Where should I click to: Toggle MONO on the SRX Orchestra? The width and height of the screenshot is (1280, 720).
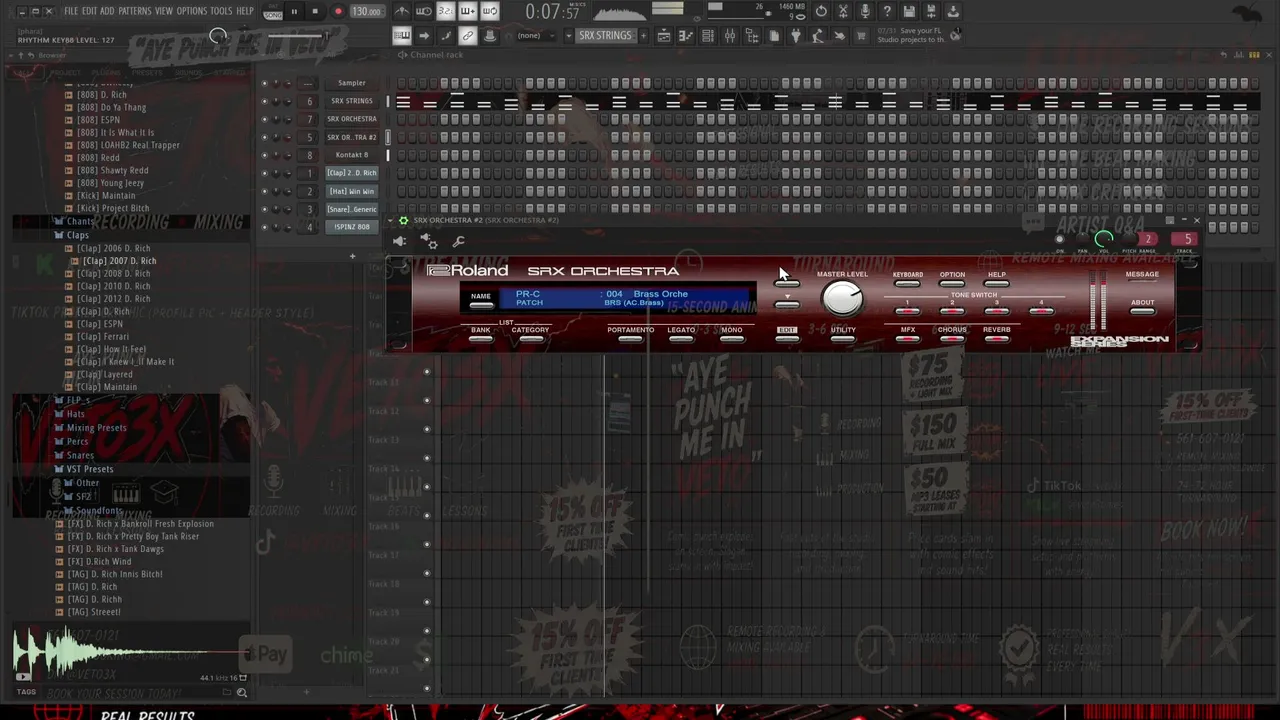[x=732, y=340]
